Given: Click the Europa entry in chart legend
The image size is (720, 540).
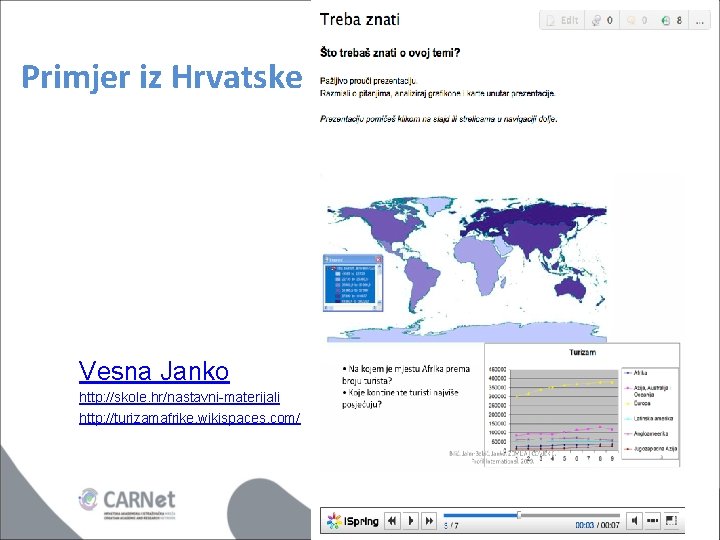Looking at the screenshot, I should (x=637, y=403).
